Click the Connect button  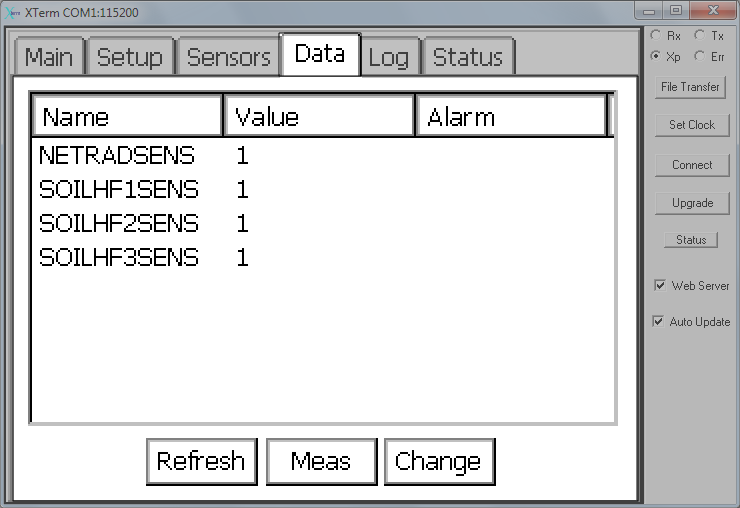[692, 165]
